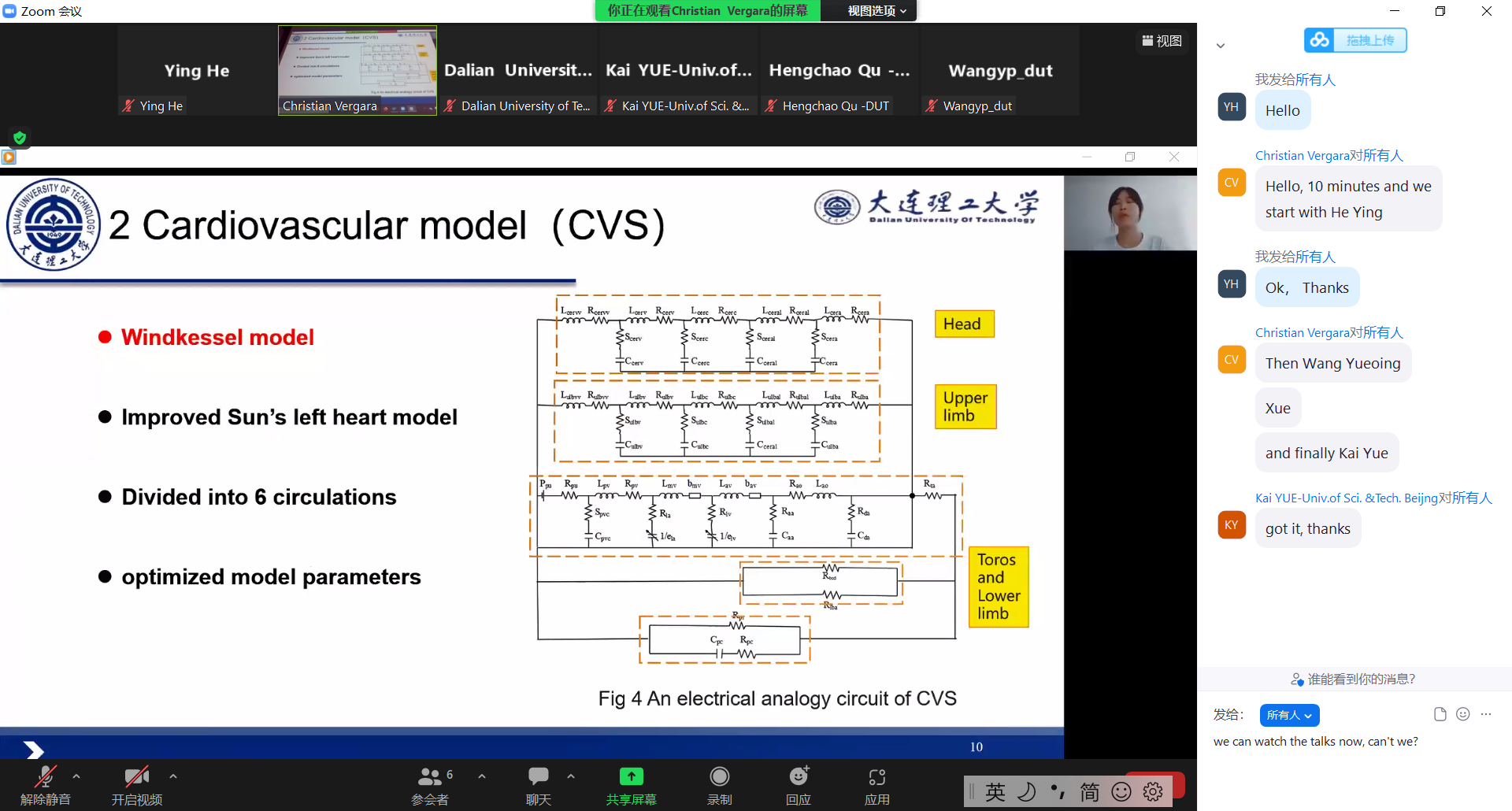Click the emoji icon in chat input
Image resolution: width=1512 pixels, height=811 pixels.
pos(1463,714)
